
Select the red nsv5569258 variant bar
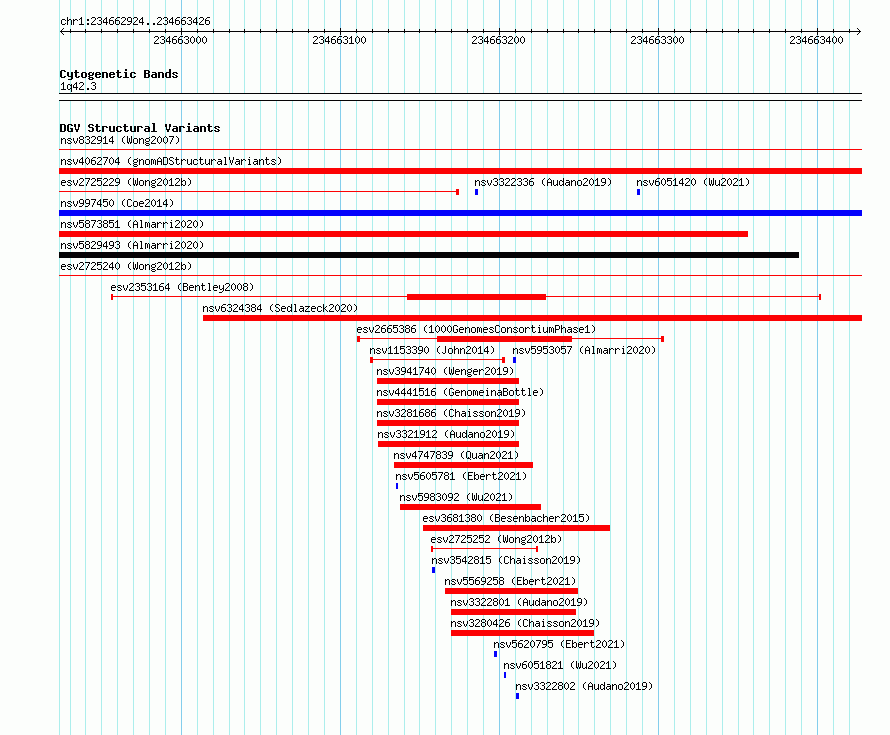(x=511, y=591)
